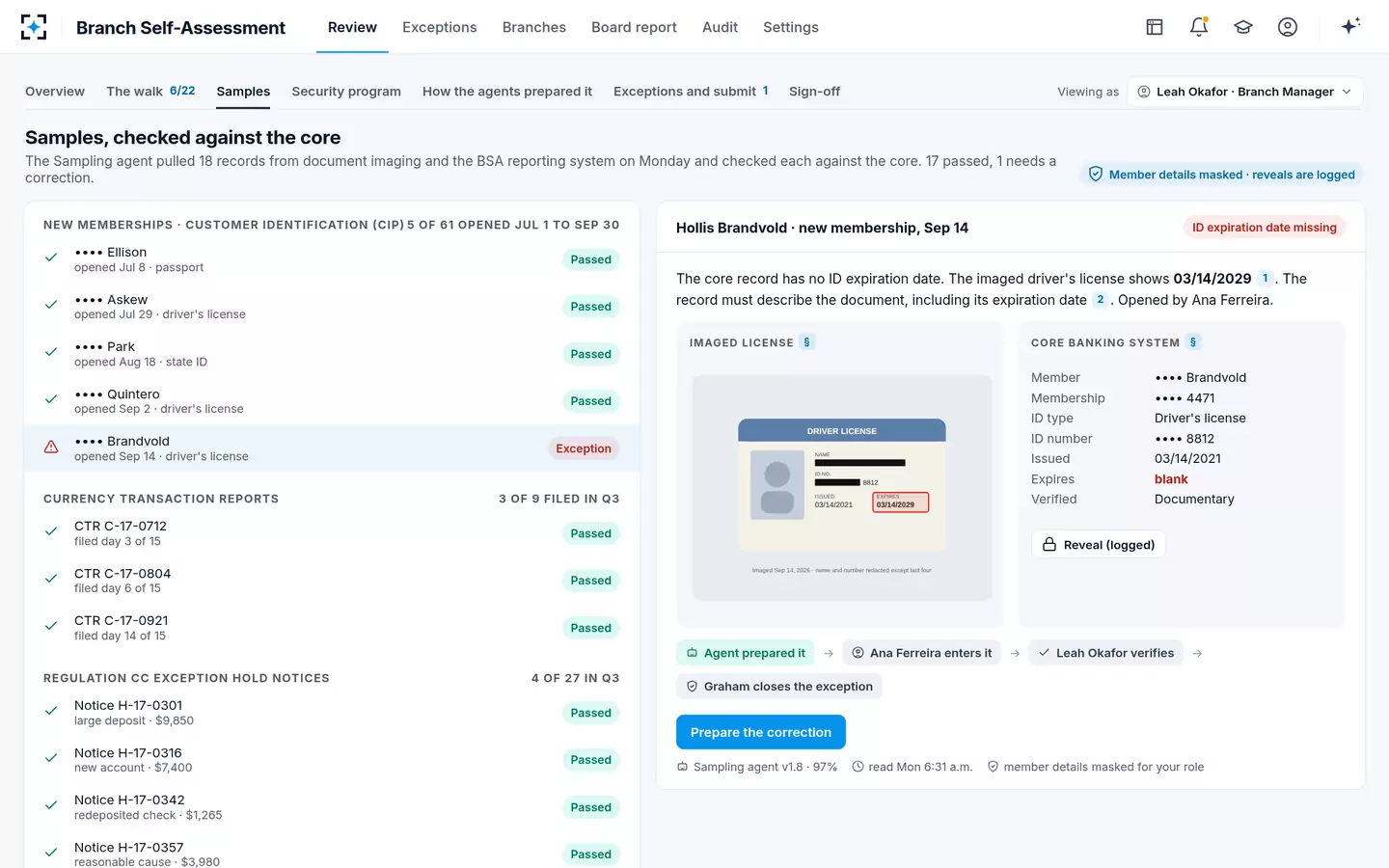The width and height of the screenshot is (1389, 868).
Task: Select the Askew driver's license row
Action: pyautogui.click(x=332, y=307)
